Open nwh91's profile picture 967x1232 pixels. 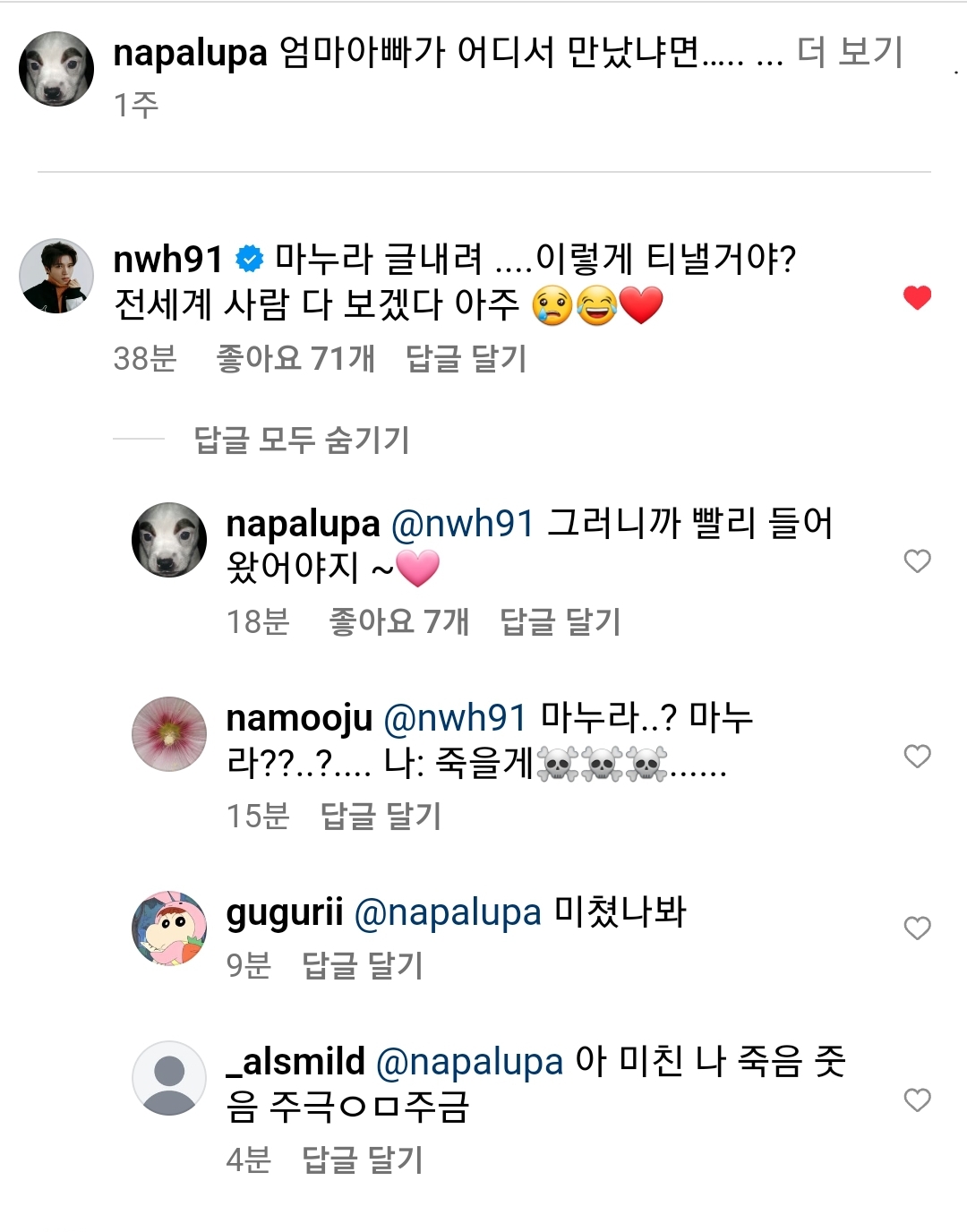(56, 277)
